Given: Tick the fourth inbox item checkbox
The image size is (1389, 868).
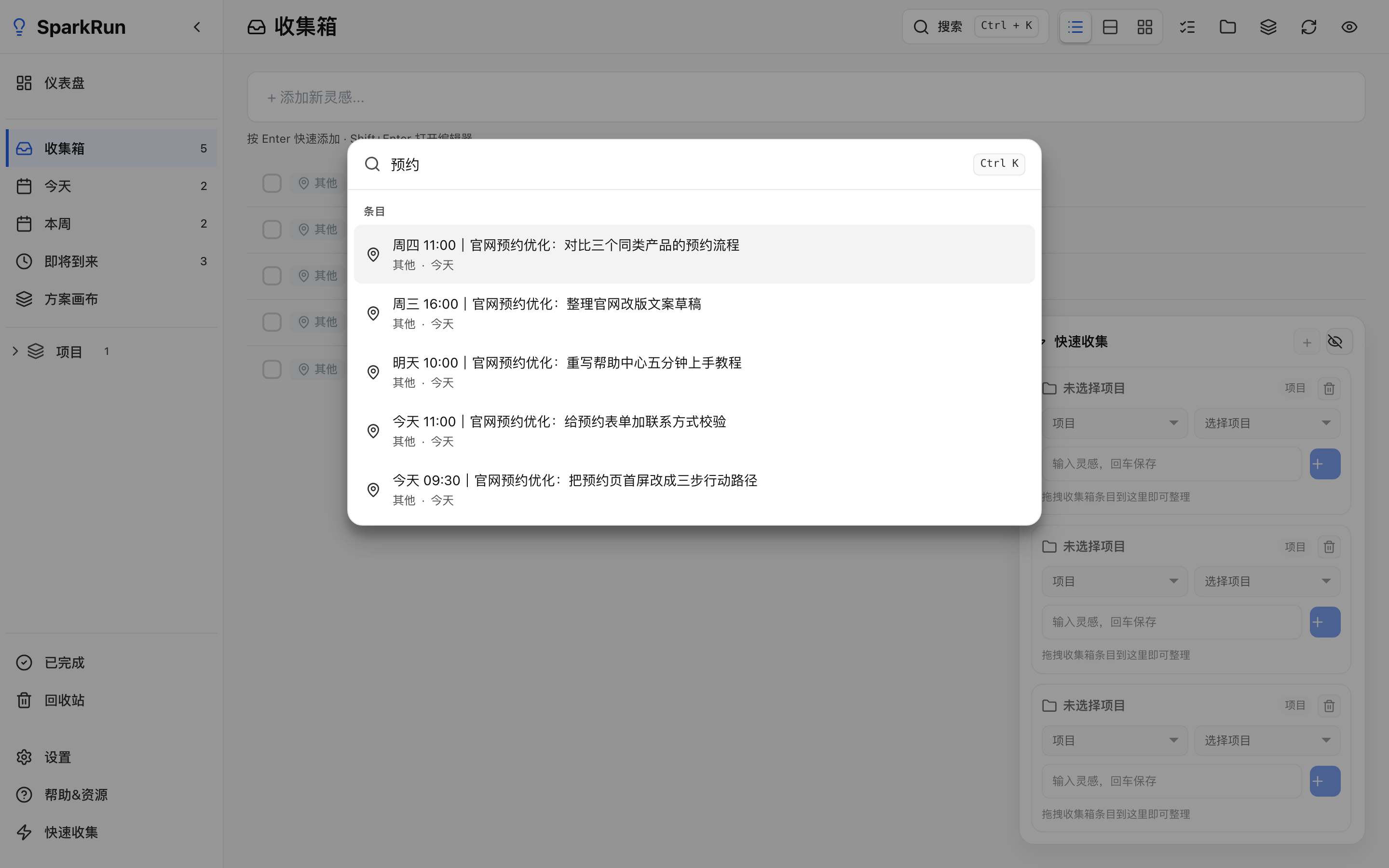Looking at the screenshot, I should tap(272, 322).
